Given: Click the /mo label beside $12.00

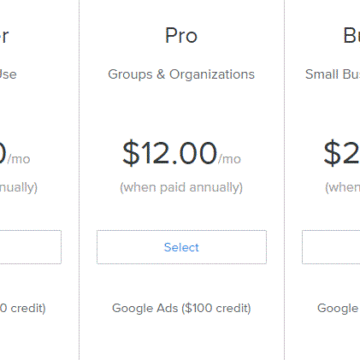Looking at the screenshot, I should point(229,159).
